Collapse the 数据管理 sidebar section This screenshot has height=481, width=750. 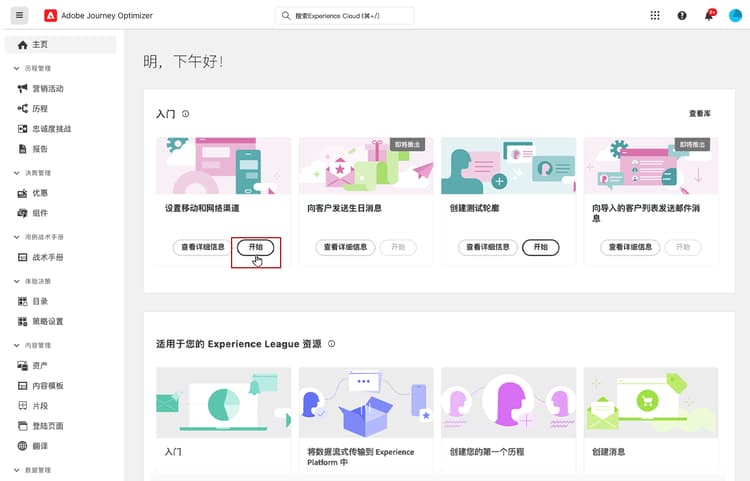point(17,470)
